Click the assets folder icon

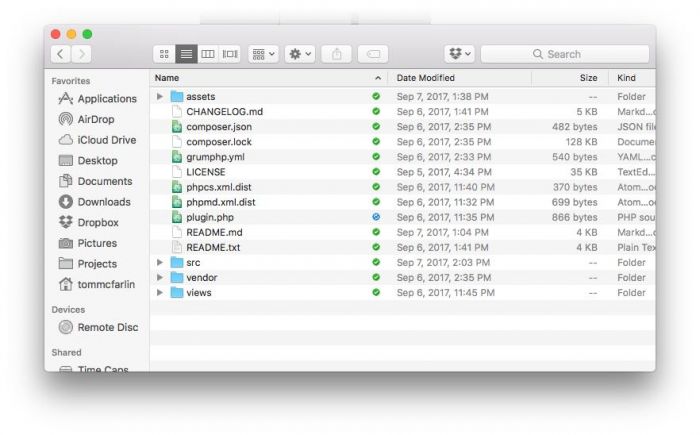coord(177,96)
